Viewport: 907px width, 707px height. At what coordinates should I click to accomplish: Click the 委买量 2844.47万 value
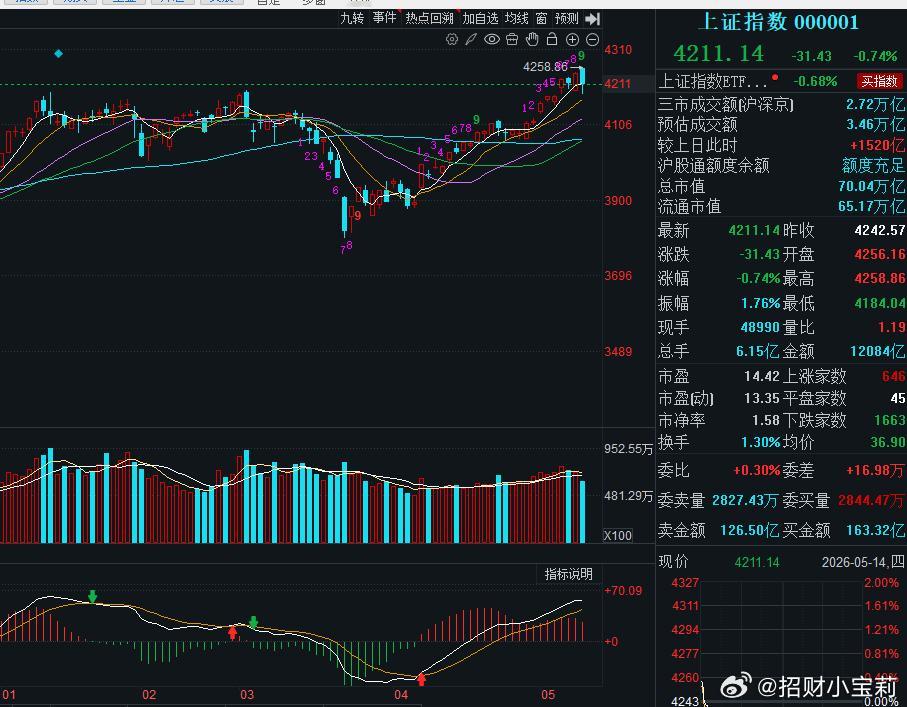coord(871,500)
